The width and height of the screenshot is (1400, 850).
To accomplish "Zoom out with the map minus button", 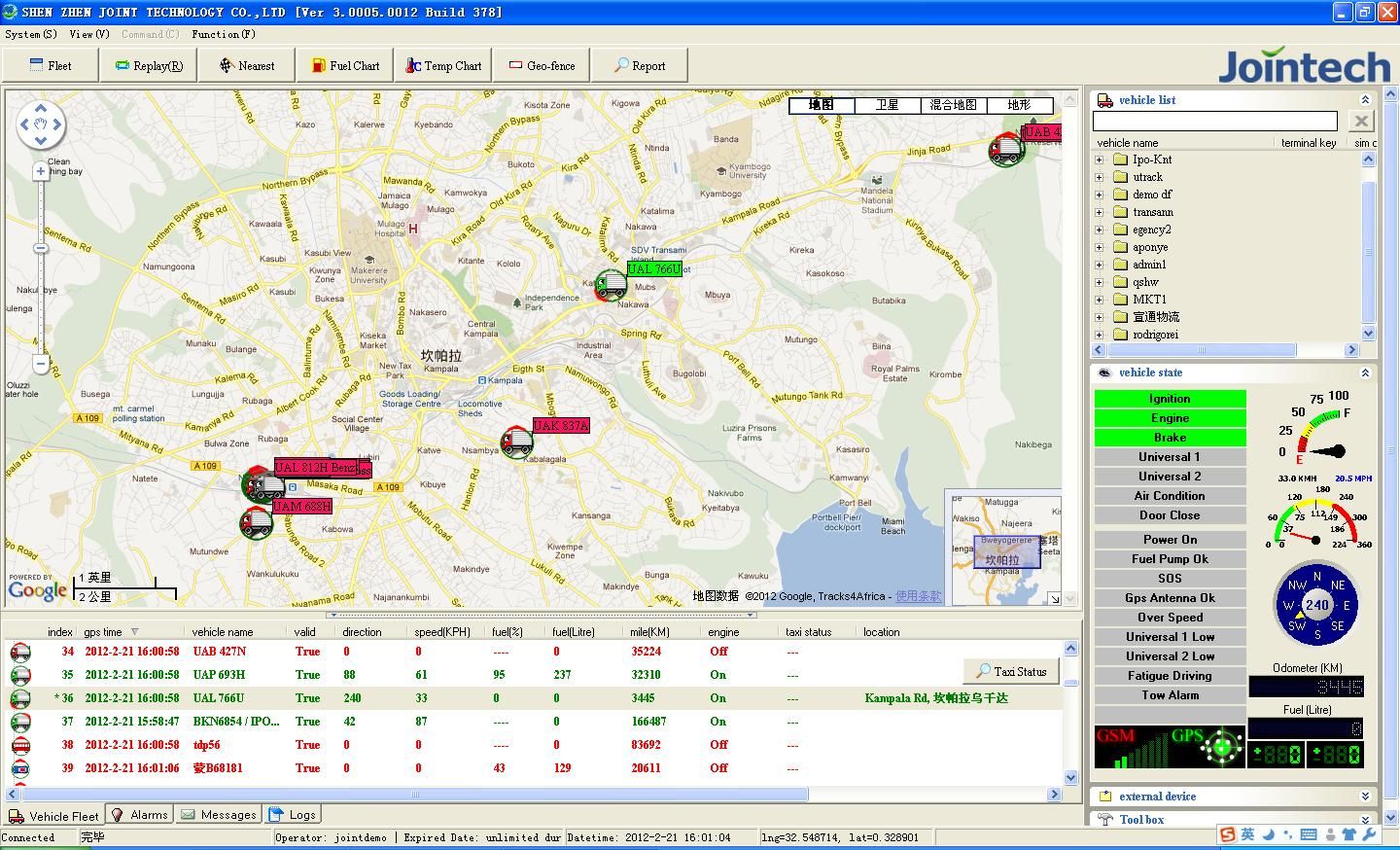I will pyautogui.click(x=40, y=364).
